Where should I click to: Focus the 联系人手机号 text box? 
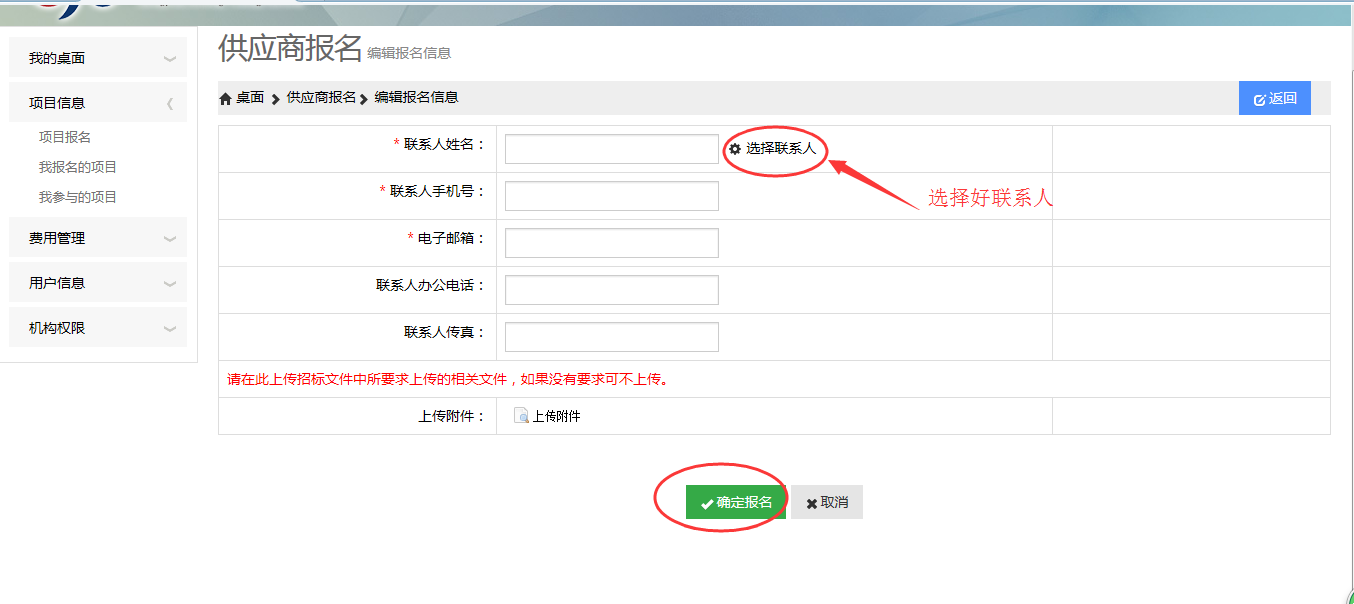click(x=611, y=196)
